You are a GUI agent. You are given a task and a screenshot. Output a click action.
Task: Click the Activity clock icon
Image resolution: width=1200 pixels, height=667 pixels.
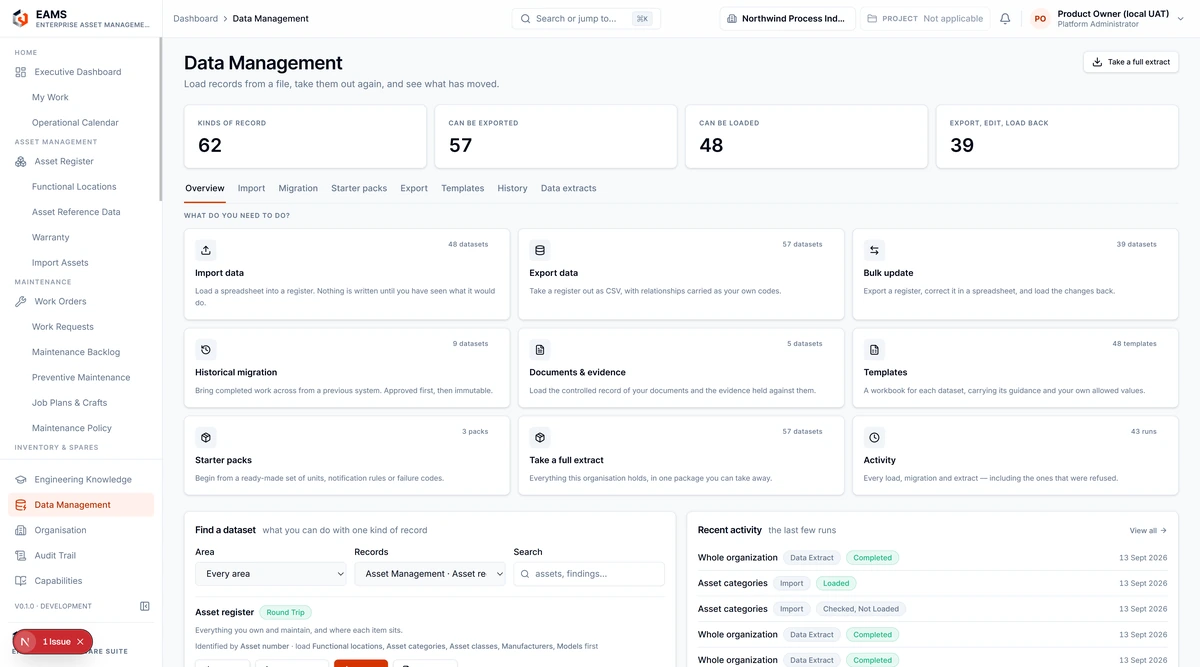click(874, 438)
